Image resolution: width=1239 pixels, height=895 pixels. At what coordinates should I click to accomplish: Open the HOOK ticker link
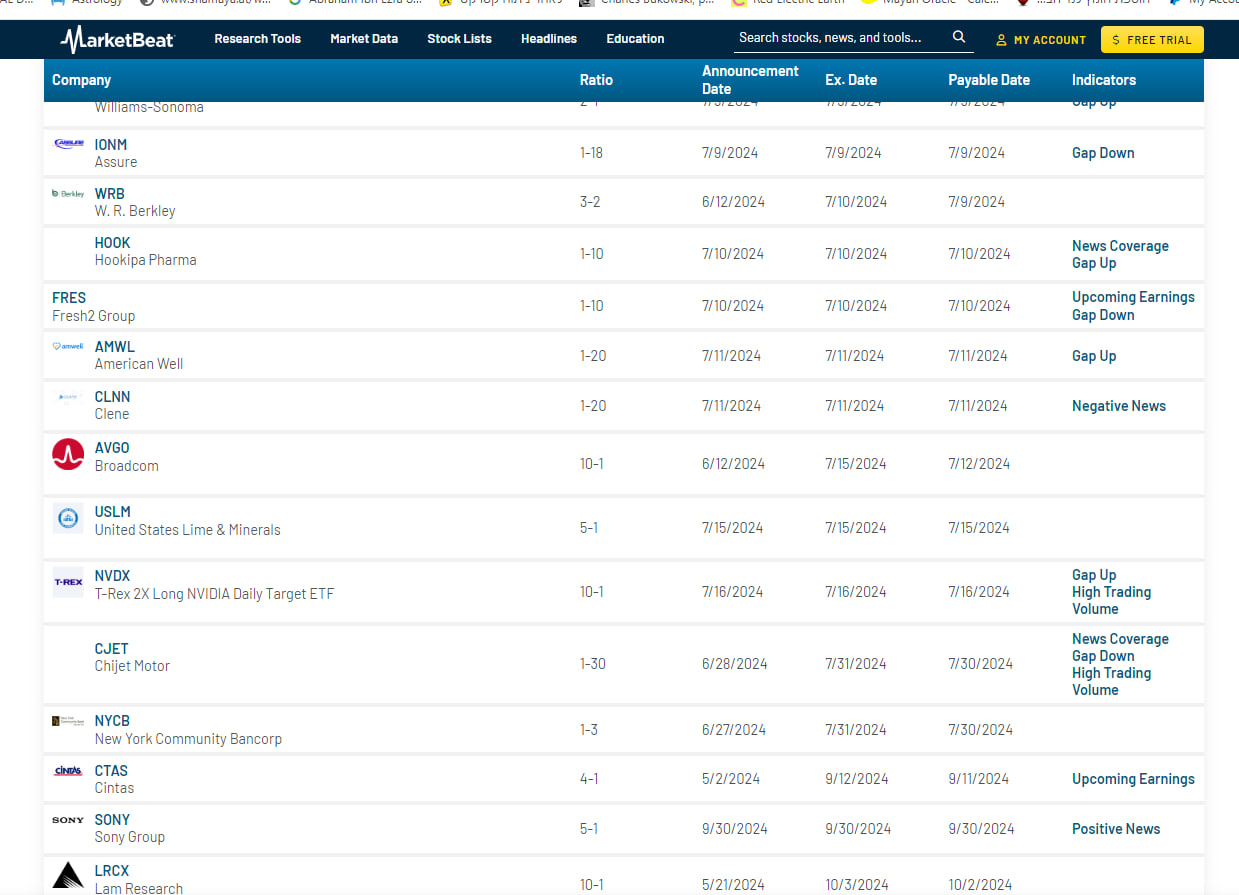pos(113,243)
